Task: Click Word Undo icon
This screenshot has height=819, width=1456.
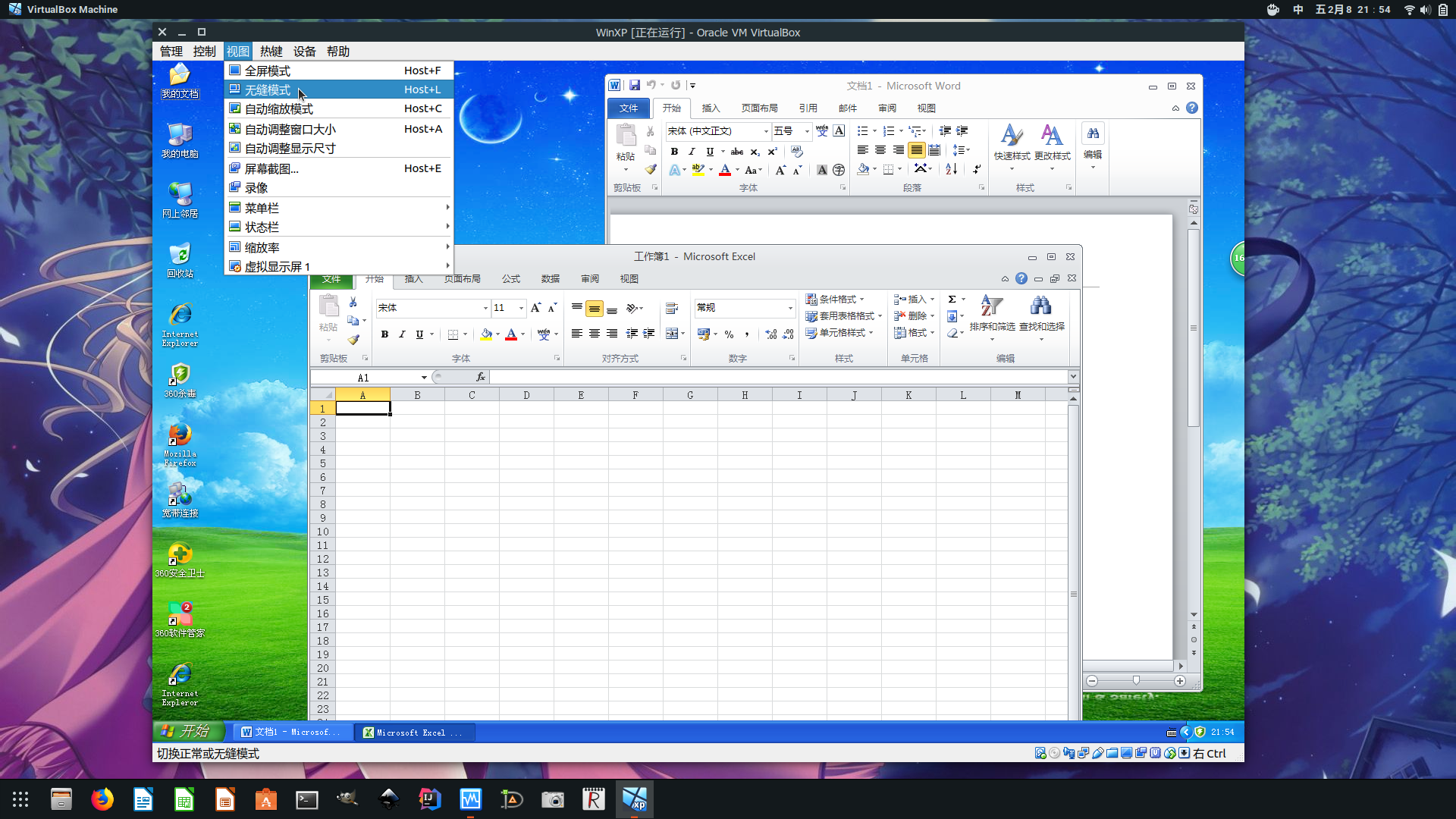Action: (651, 86)
